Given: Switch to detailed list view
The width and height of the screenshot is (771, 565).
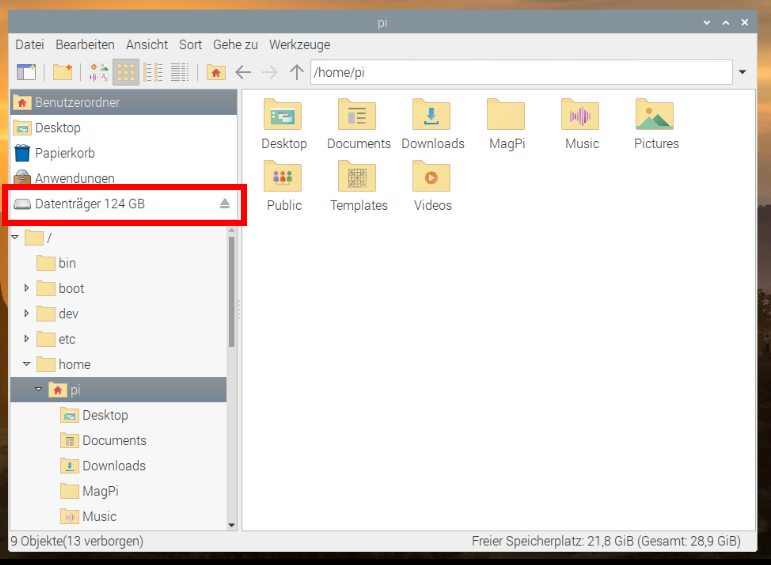Looking at the screenshot, I should (180, 72).
